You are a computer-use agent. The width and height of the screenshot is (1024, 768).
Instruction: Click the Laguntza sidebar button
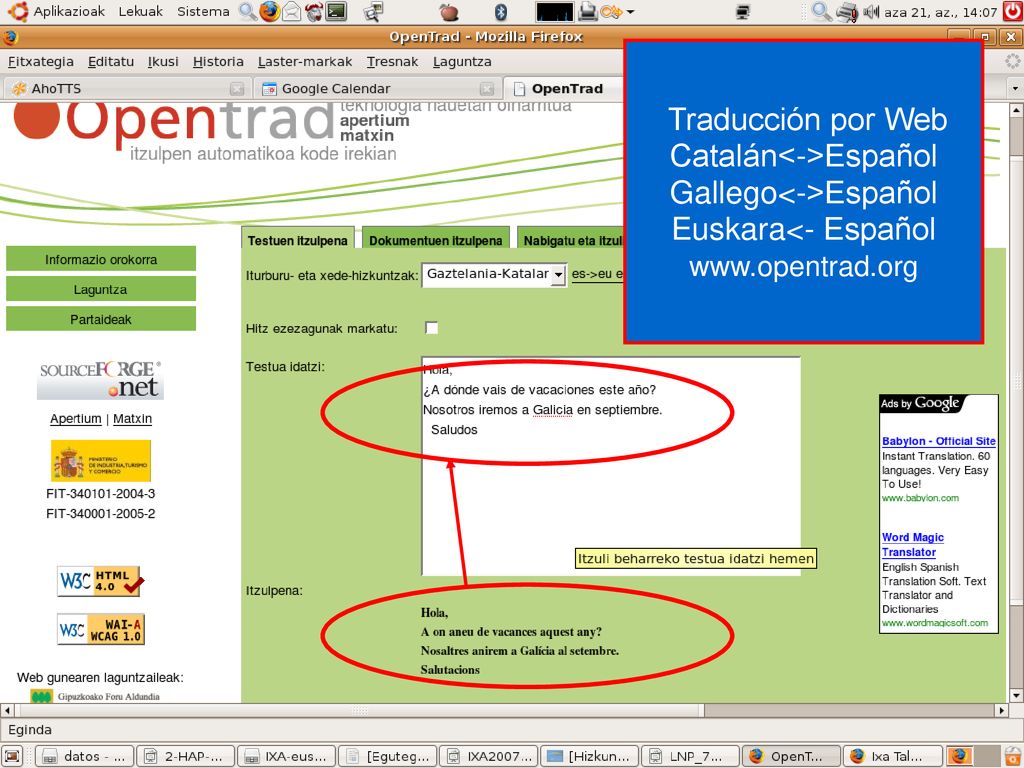pos(101,289)
